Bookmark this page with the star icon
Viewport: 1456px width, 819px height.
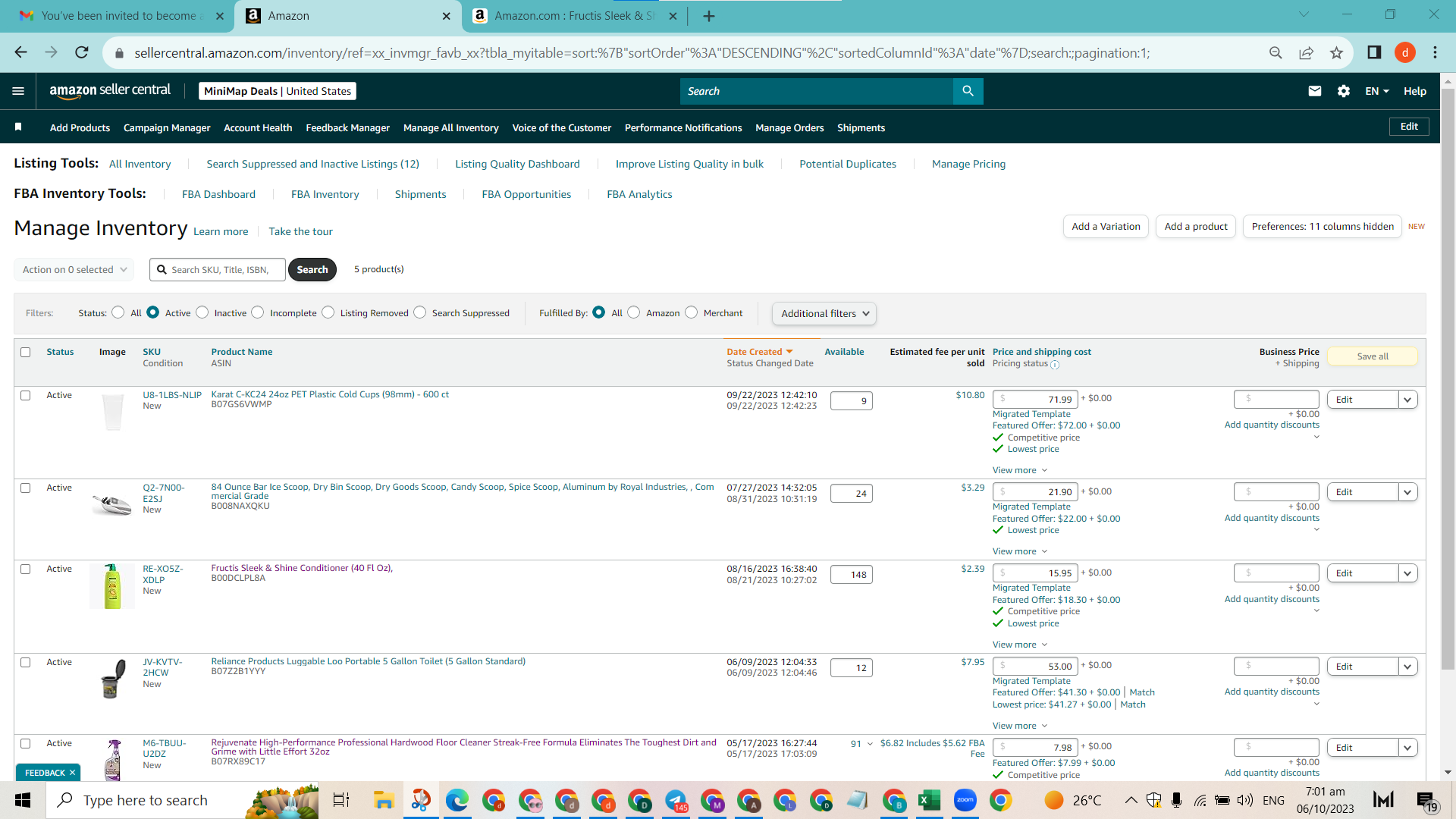click(1336, 52)
